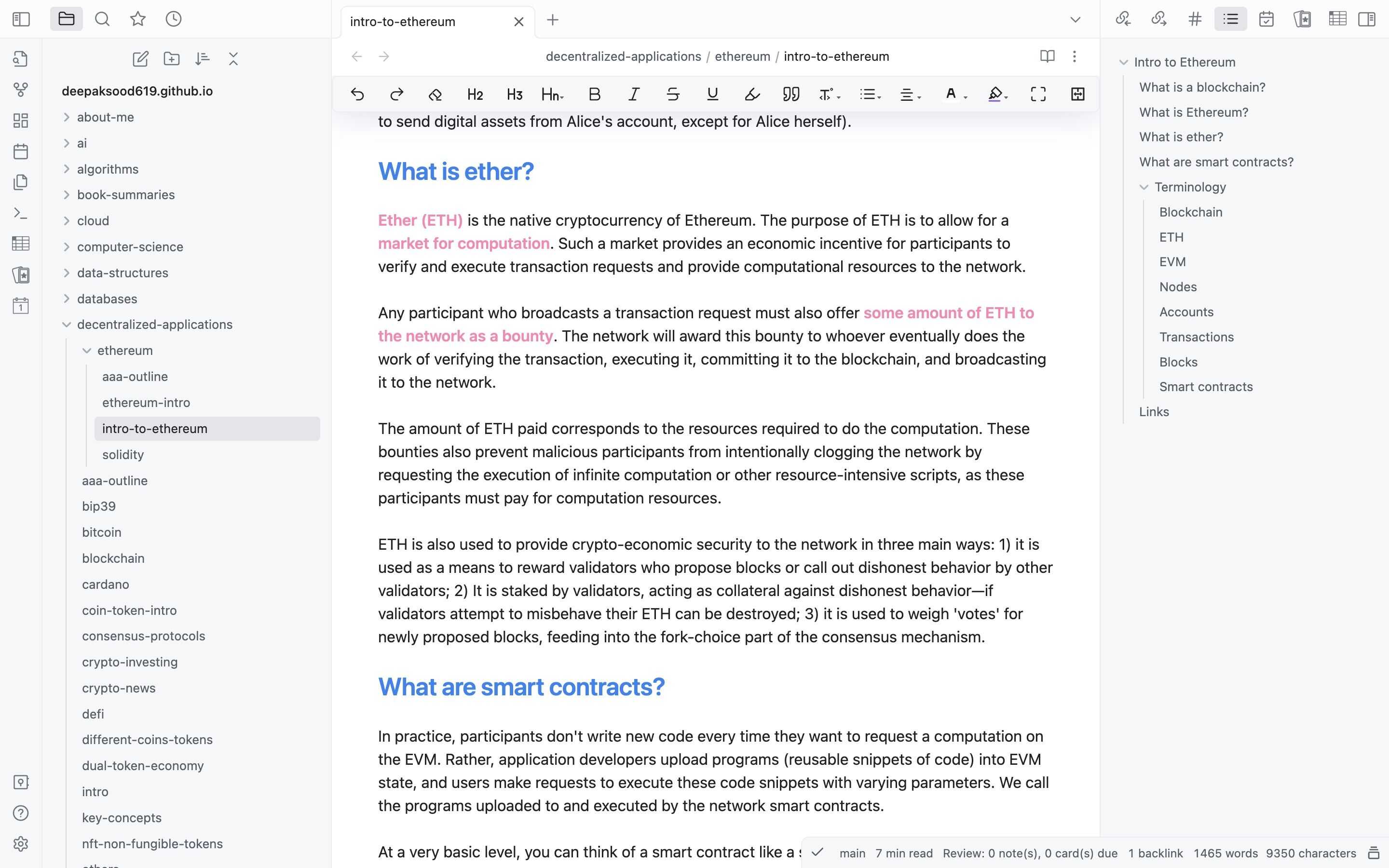Insert a quote block

tap(791, 94)
